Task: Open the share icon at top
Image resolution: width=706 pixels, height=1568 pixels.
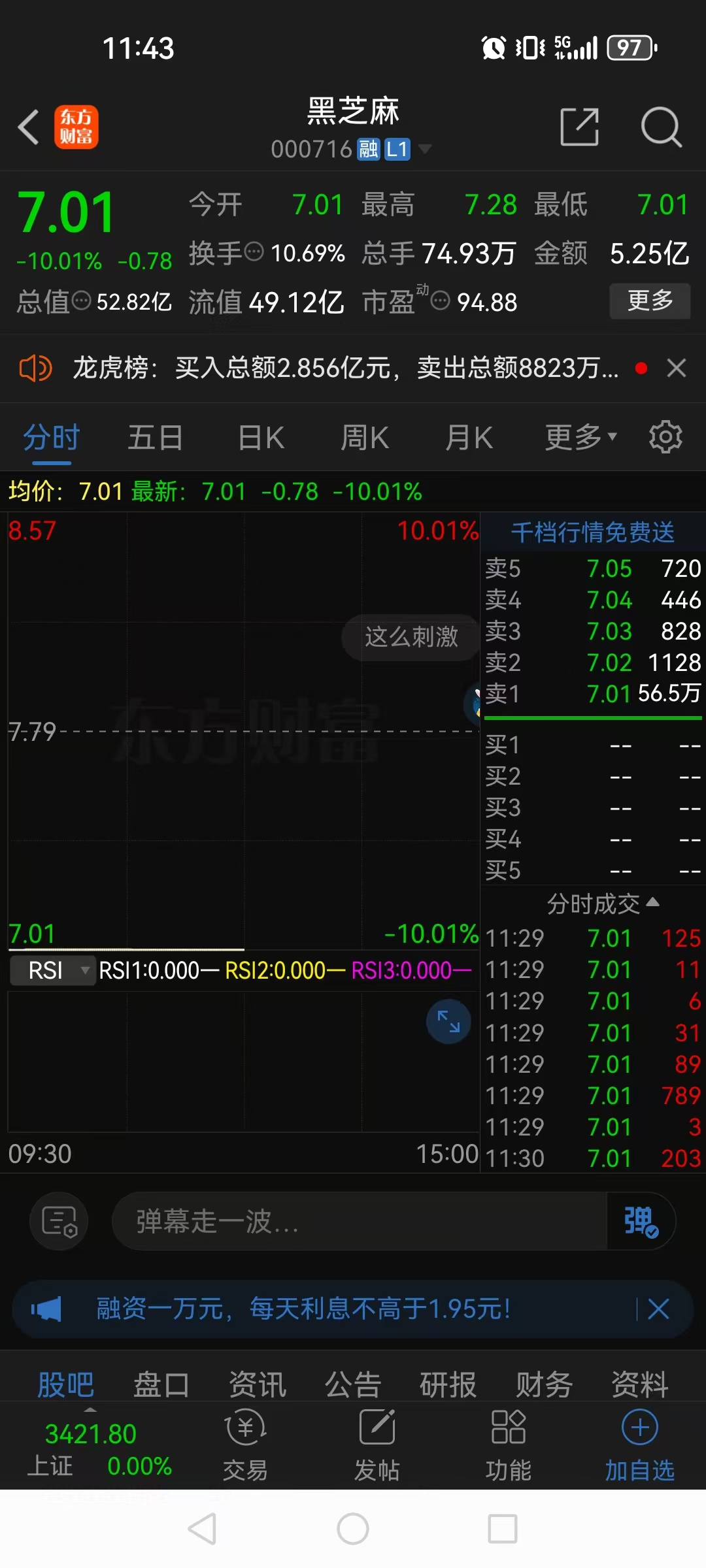Action: (x=580, y=127)
